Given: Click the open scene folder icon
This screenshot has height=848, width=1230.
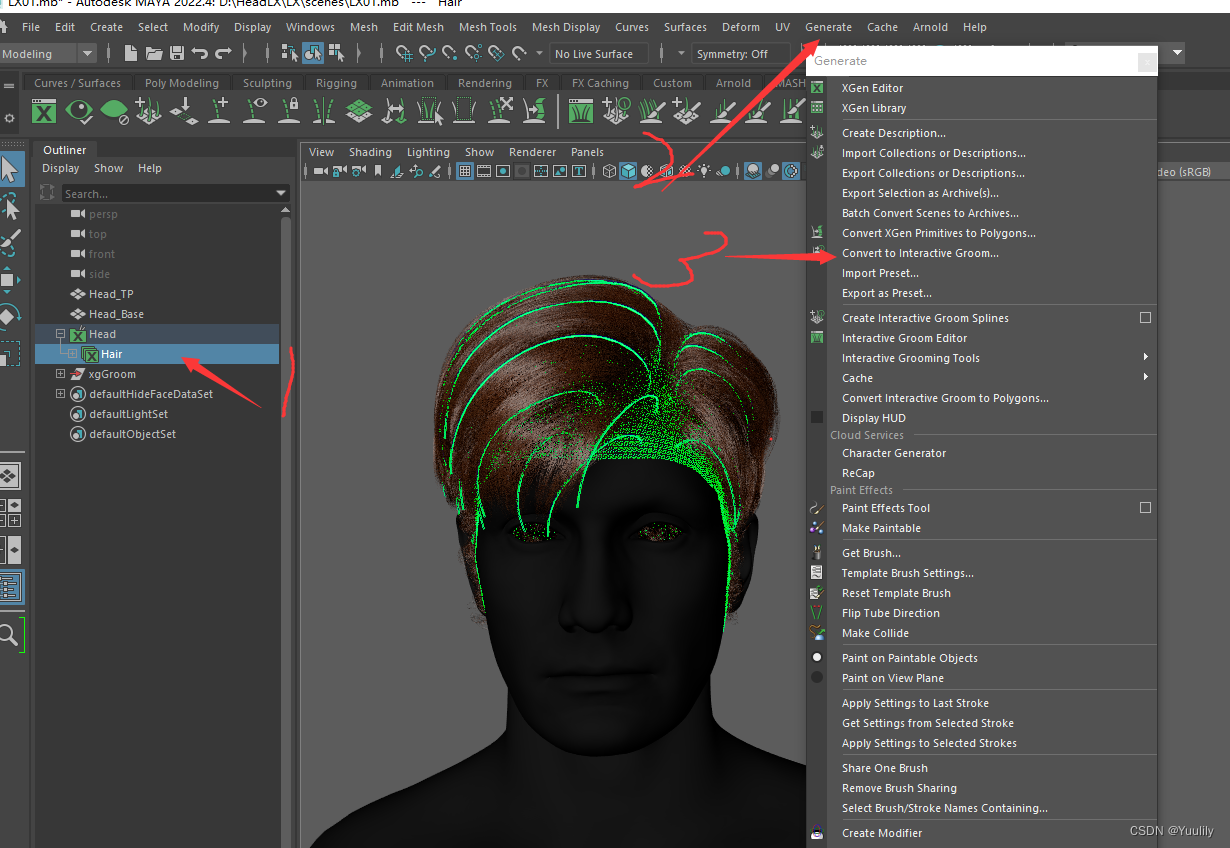Looking at the screenshot, I should pos(154,53).
